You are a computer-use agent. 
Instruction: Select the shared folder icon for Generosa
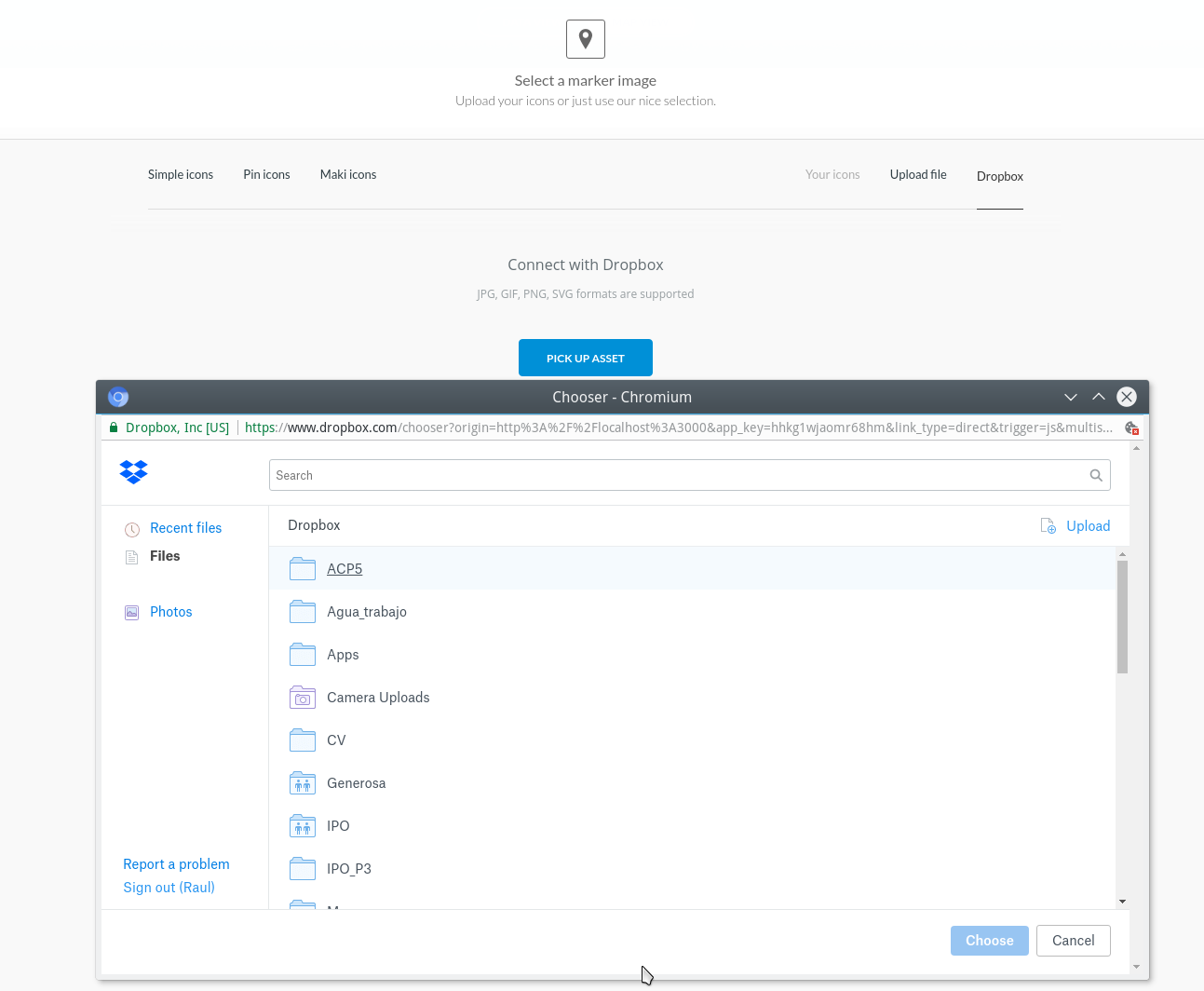(x=303, y=782)
